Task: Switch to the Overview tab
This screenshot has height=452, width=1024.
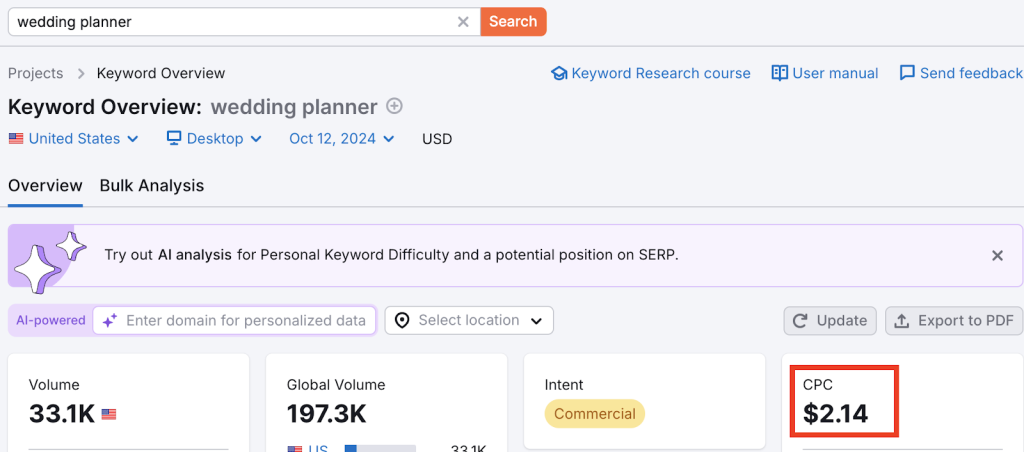Action: click(x=45, y=186)
